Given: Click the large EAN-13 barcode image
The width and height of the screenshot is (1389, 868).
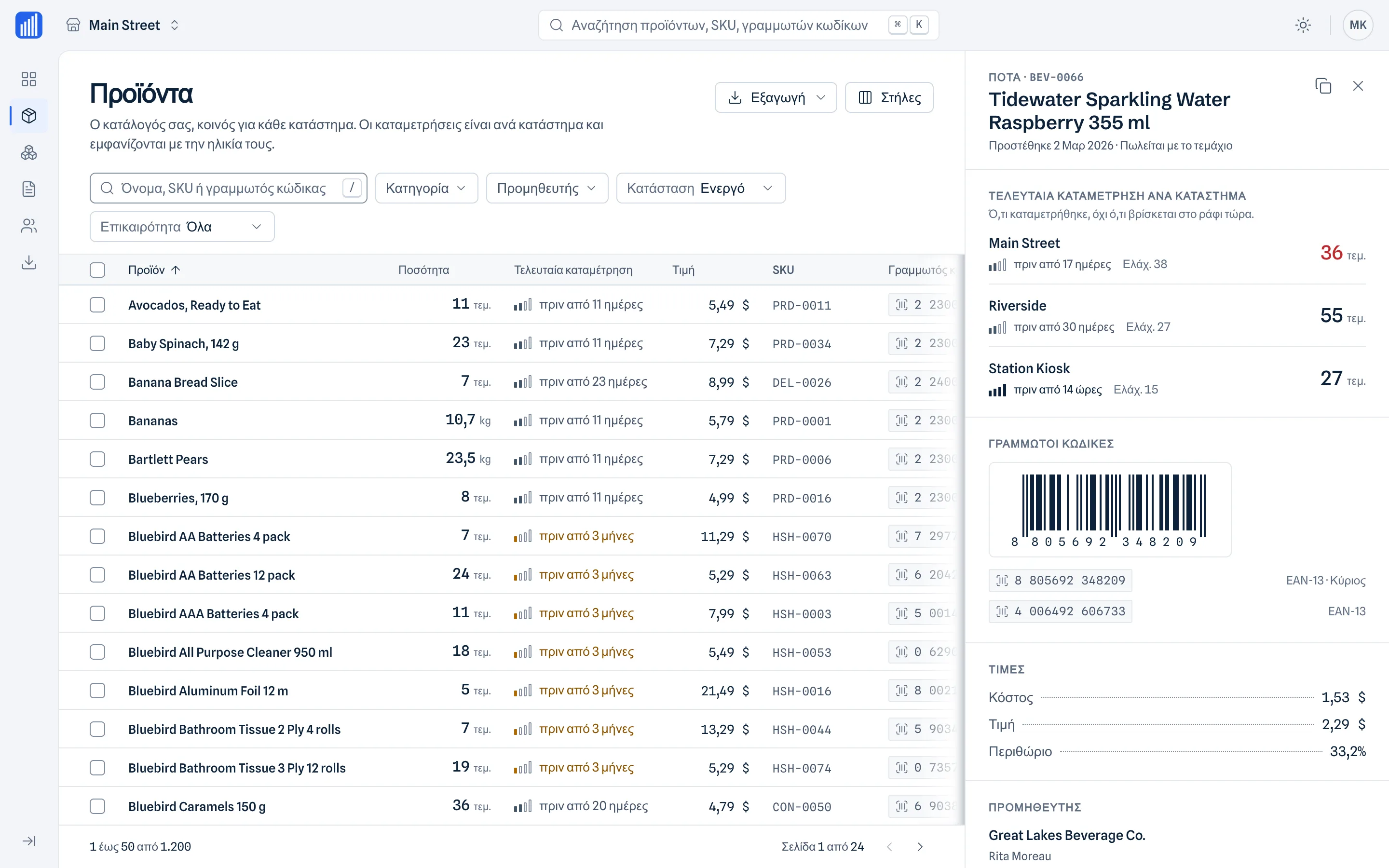Looking at the screenshot, I should point(1109,510).
